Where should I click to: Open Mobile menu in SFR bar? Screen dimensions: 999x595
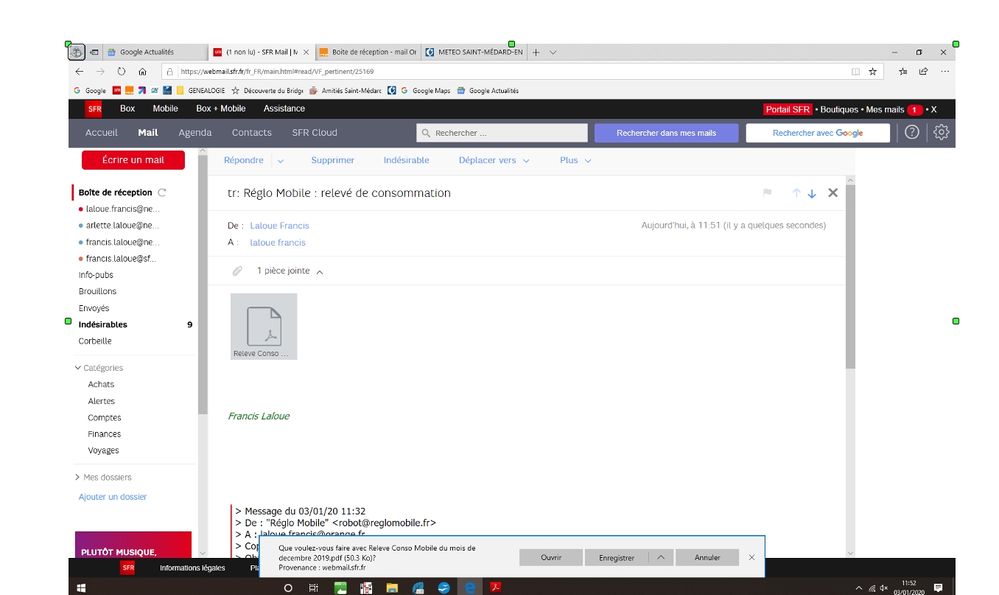coord(165,109)
